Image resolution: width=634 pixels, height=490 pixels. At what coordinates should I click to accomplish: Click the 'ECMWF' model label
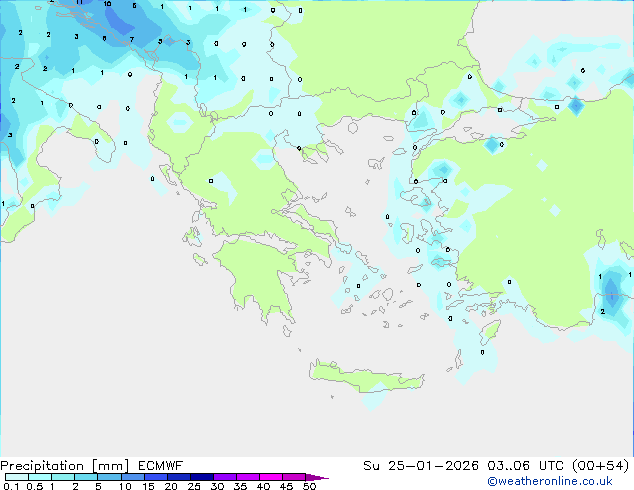[x=161, y=466]
